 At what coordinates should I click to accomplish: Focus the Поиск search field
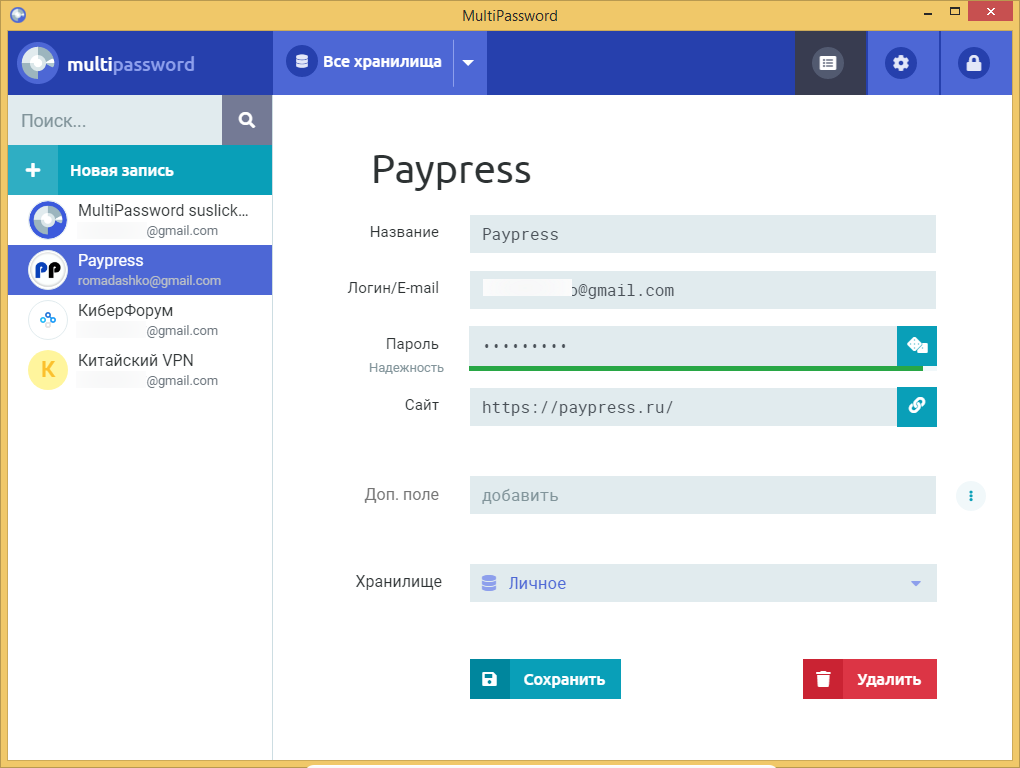pos(115,120)
